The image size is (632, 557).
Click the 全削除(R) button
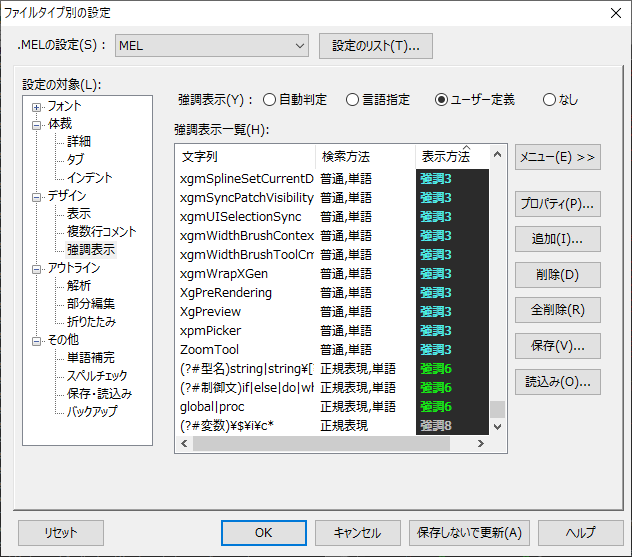click(558, 310)
